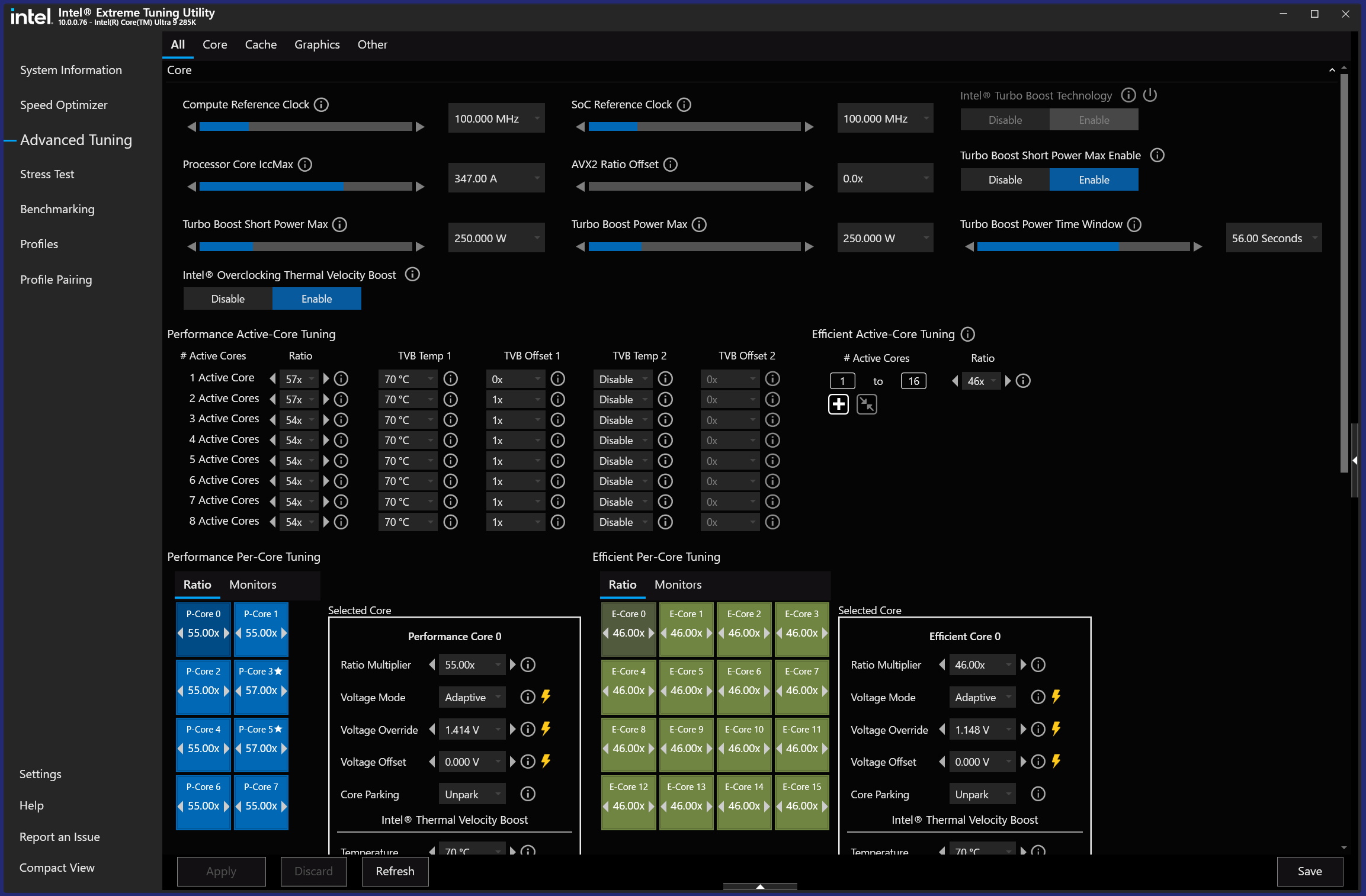
Task: Click Turbo Boost Power Time Window slider
Action: (x=1083, y=246)
